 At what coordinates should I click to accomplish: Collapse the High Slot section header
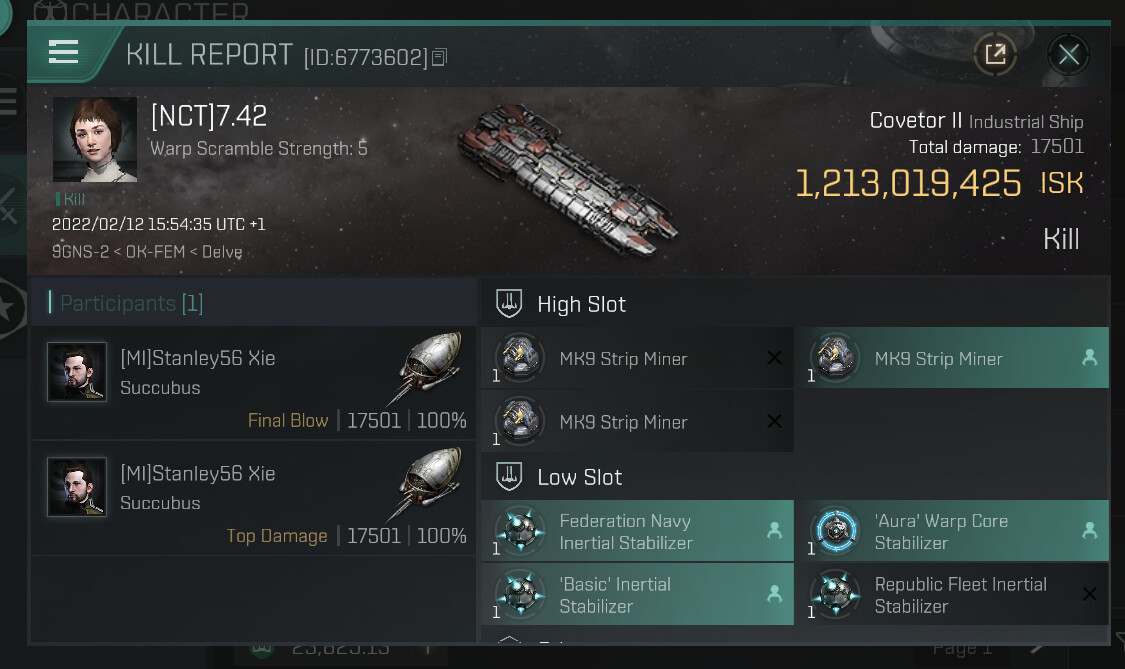pos(581,304)
